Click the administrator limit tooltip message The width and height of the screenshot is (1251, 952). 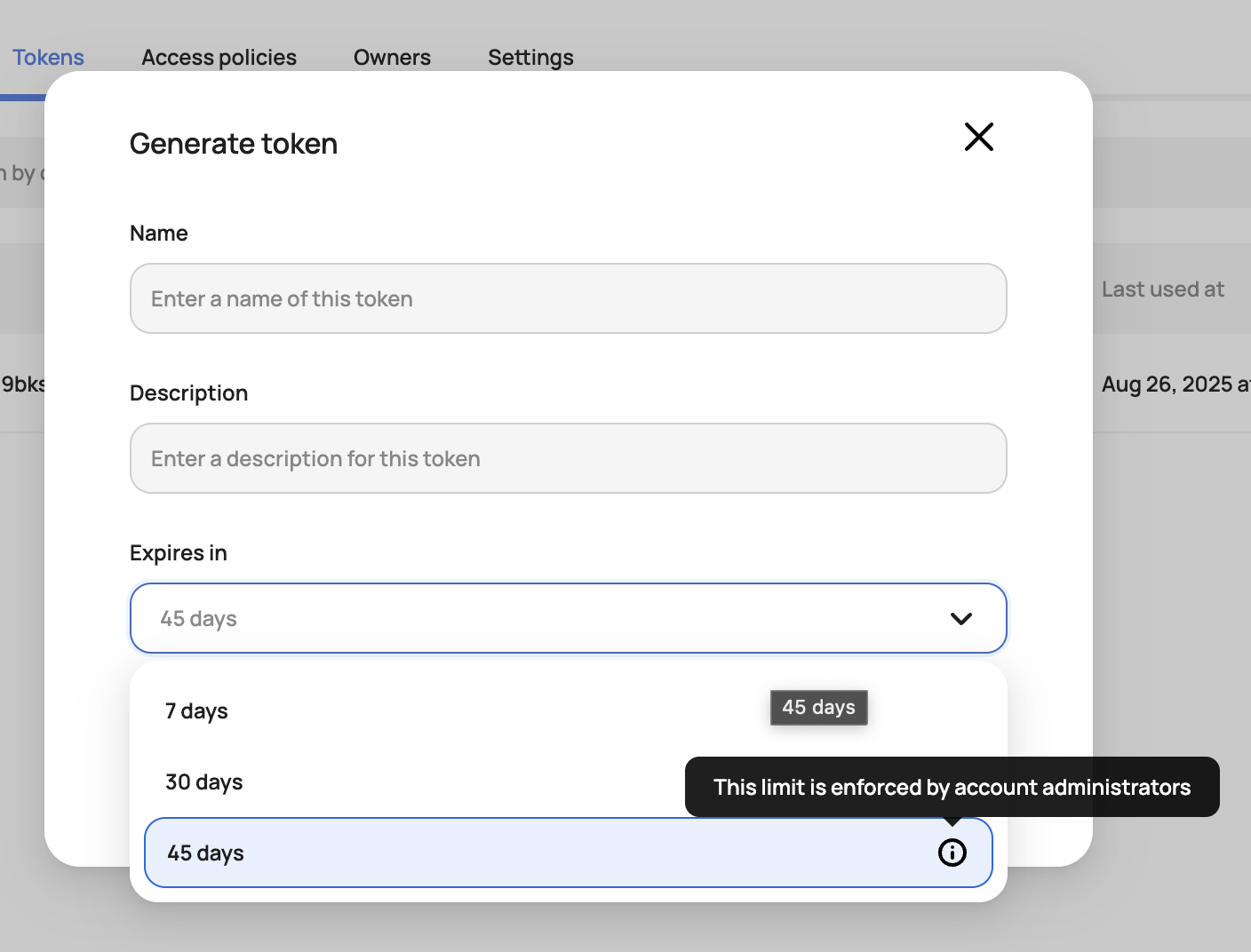point(952,787)
